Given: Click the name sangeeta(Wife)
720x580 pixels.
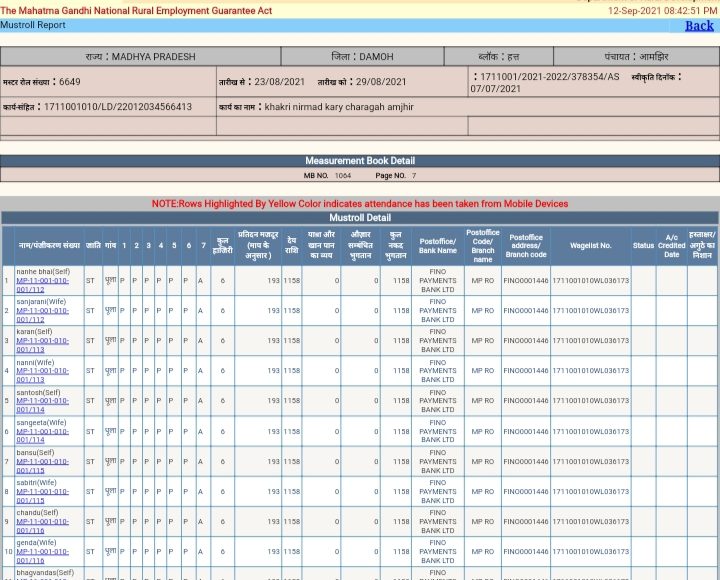Looking at the screenshot, I should tap(41, 422).
